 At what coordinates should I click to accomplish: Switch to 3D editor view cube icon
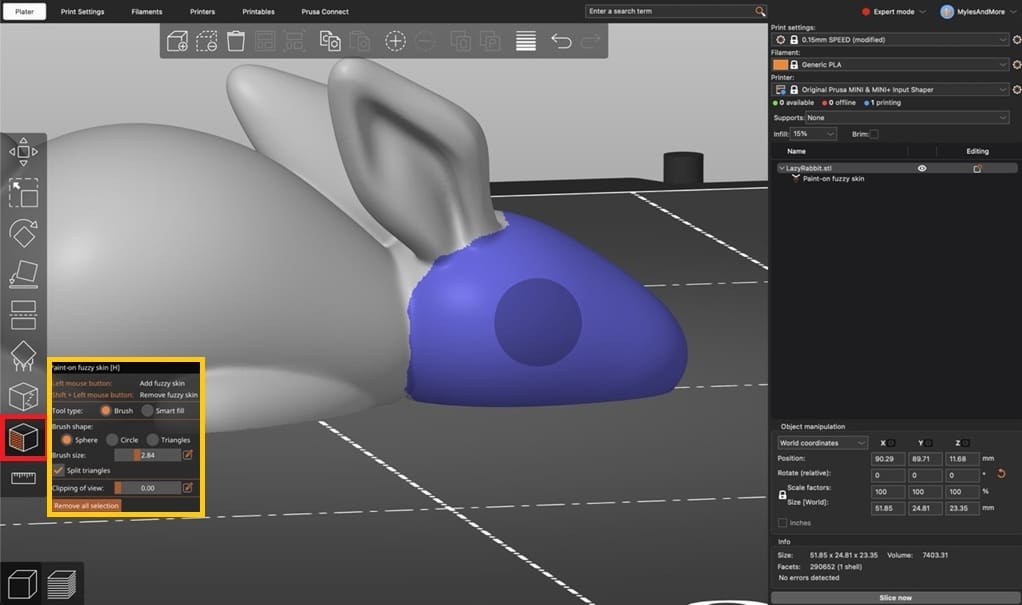[x=22, y=584]
